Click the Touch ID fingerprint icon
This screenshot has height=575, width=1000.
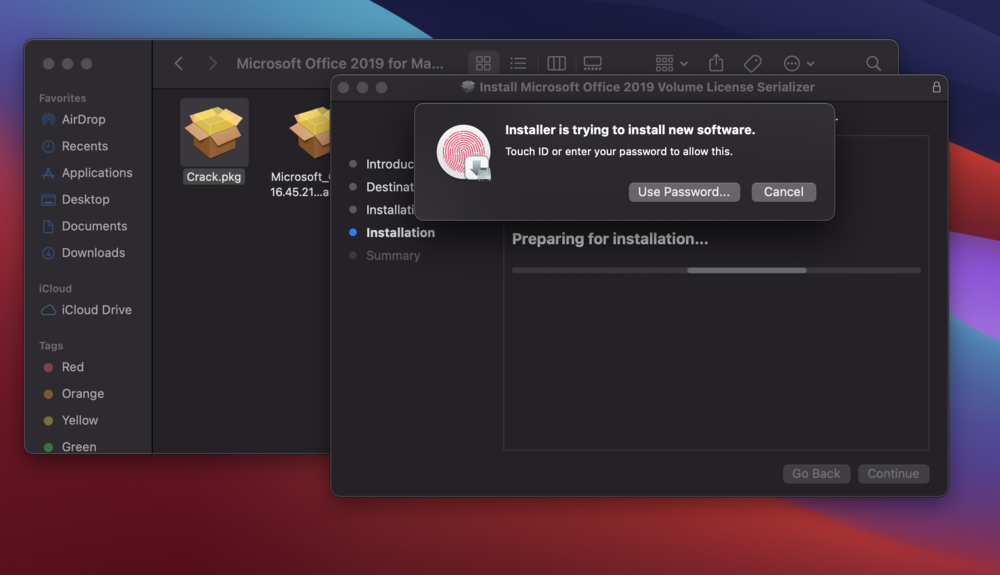[463, 154]
